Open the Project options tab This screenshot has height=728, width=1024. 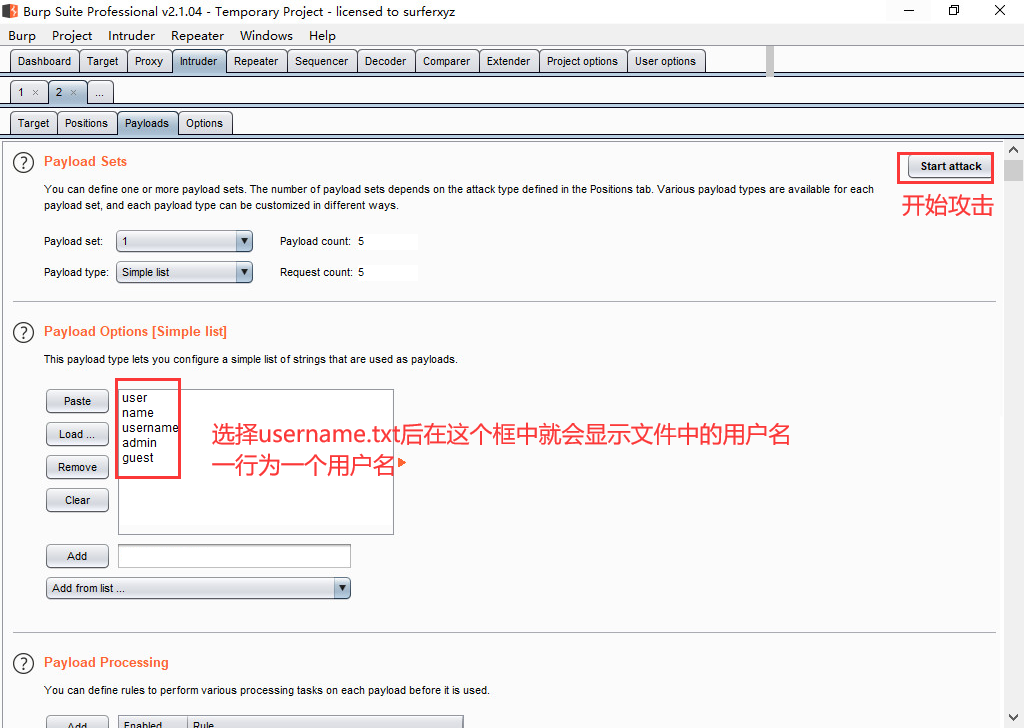tap(583, 61)
